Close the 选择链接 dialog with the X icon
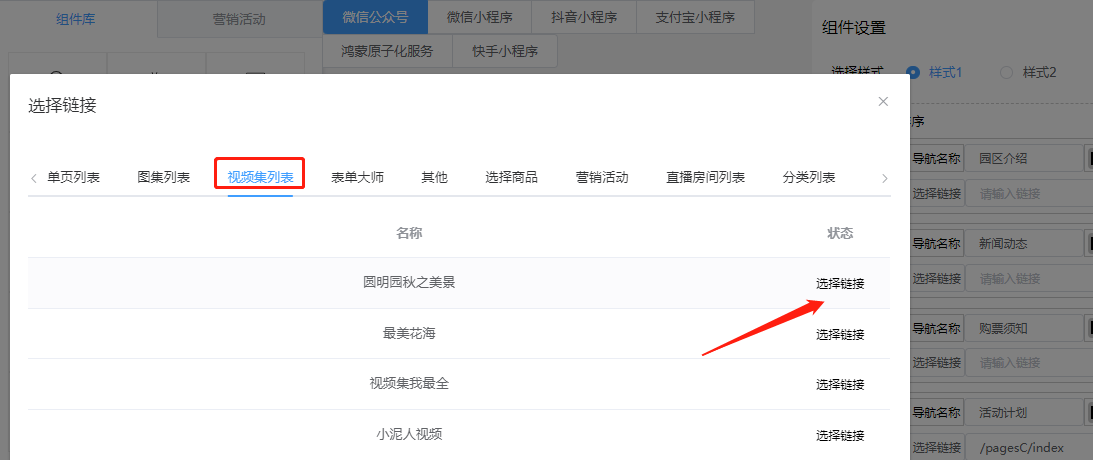This screenshot has width=1093, height=460. (x=882, y=101)
